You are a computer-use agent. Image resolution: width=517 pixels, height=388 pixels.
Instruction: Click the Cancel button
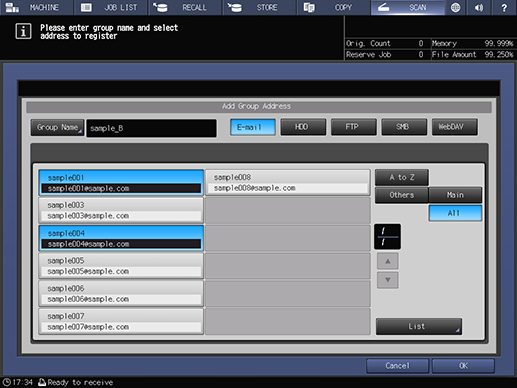click(397, 366)
